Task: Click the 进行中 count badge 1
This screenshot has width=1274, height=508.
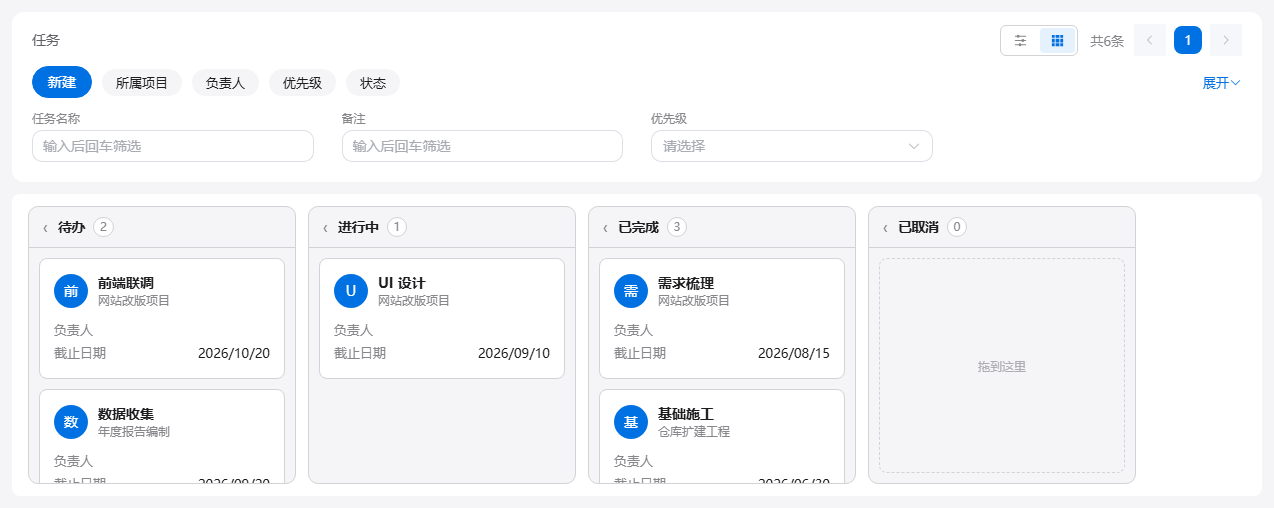Action: point(397,227)
